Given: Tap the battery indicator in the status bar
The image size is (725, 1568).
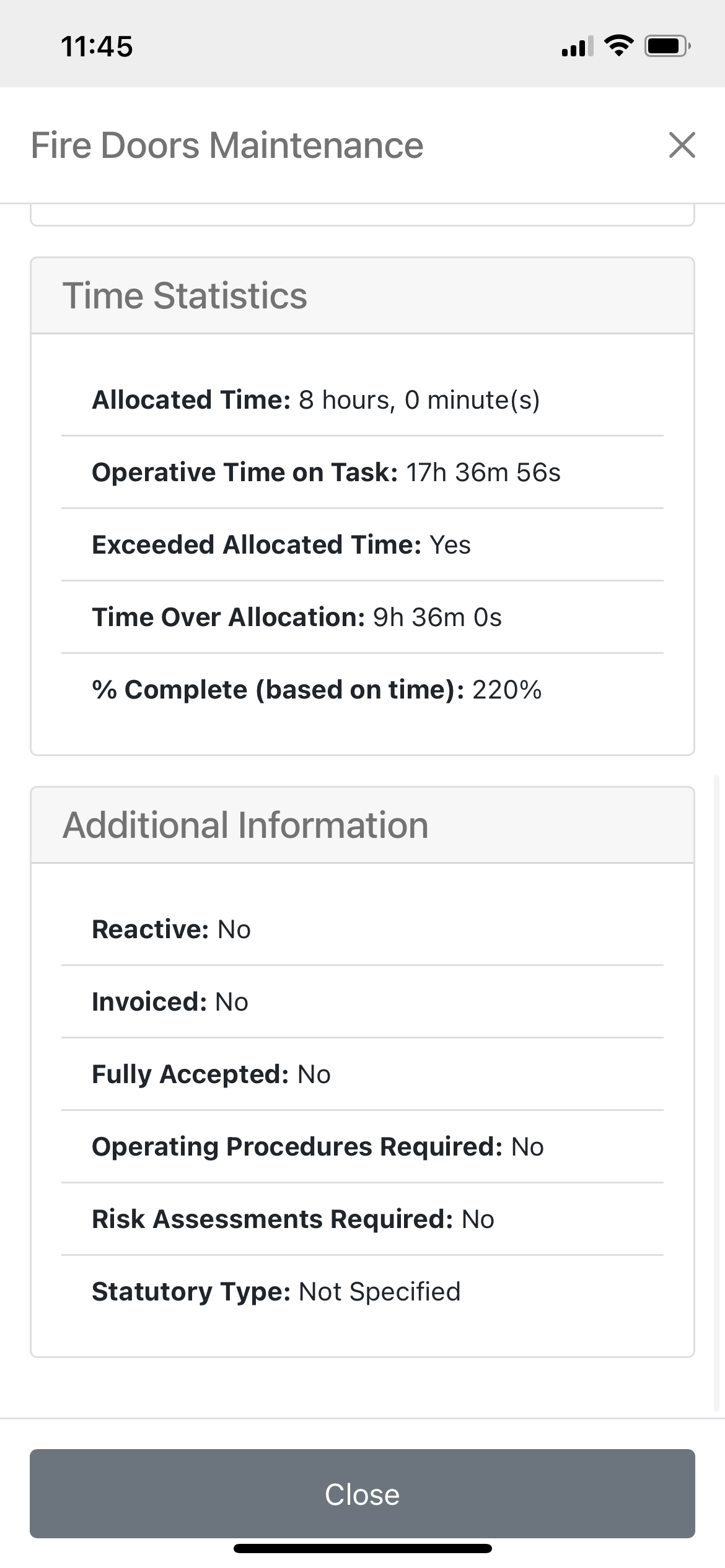Looking at the screenshot, I should click(x=666, y=45).
